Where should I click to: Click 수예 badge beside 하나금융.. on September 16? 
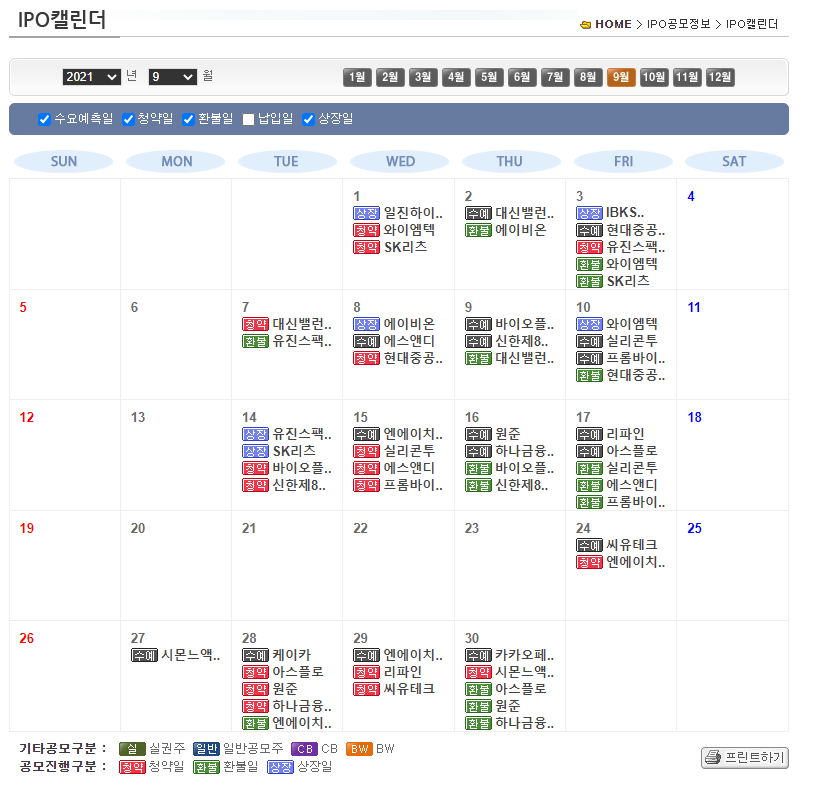click(479, 451)
